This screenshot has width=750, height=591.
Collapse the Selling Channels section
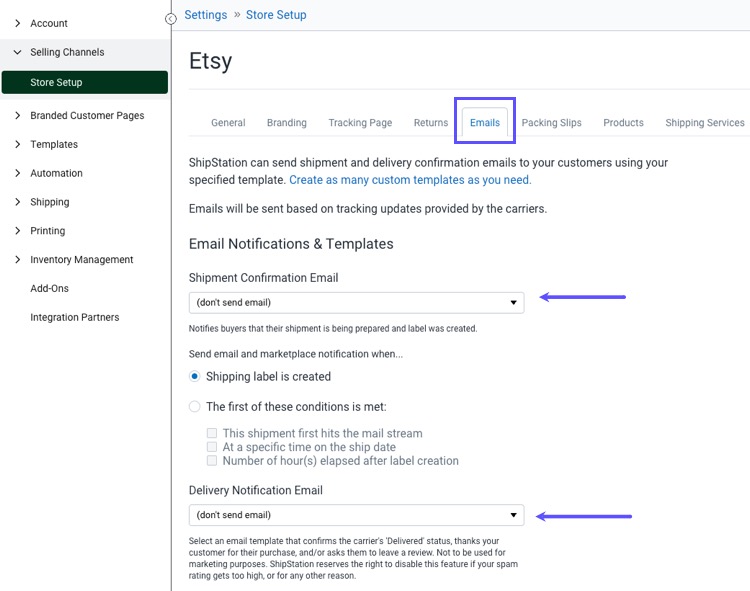click(x=18, y=52)
